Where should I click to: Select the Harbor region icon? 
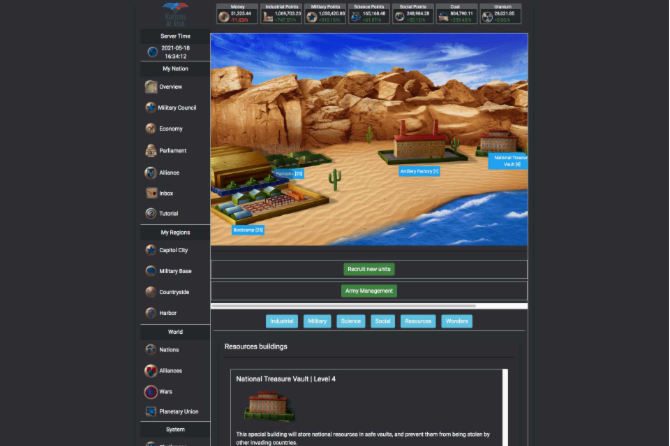tap(150, 312)
